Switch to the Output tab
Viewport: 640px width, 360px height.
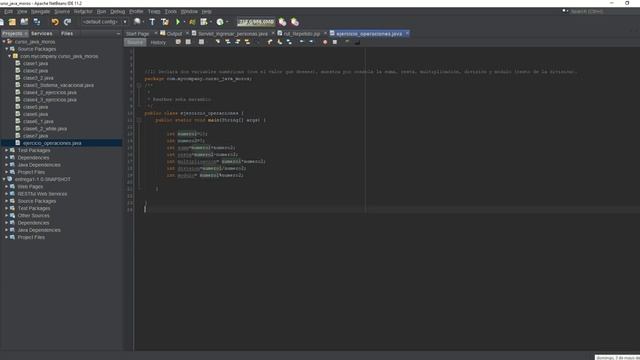point(174,34)
